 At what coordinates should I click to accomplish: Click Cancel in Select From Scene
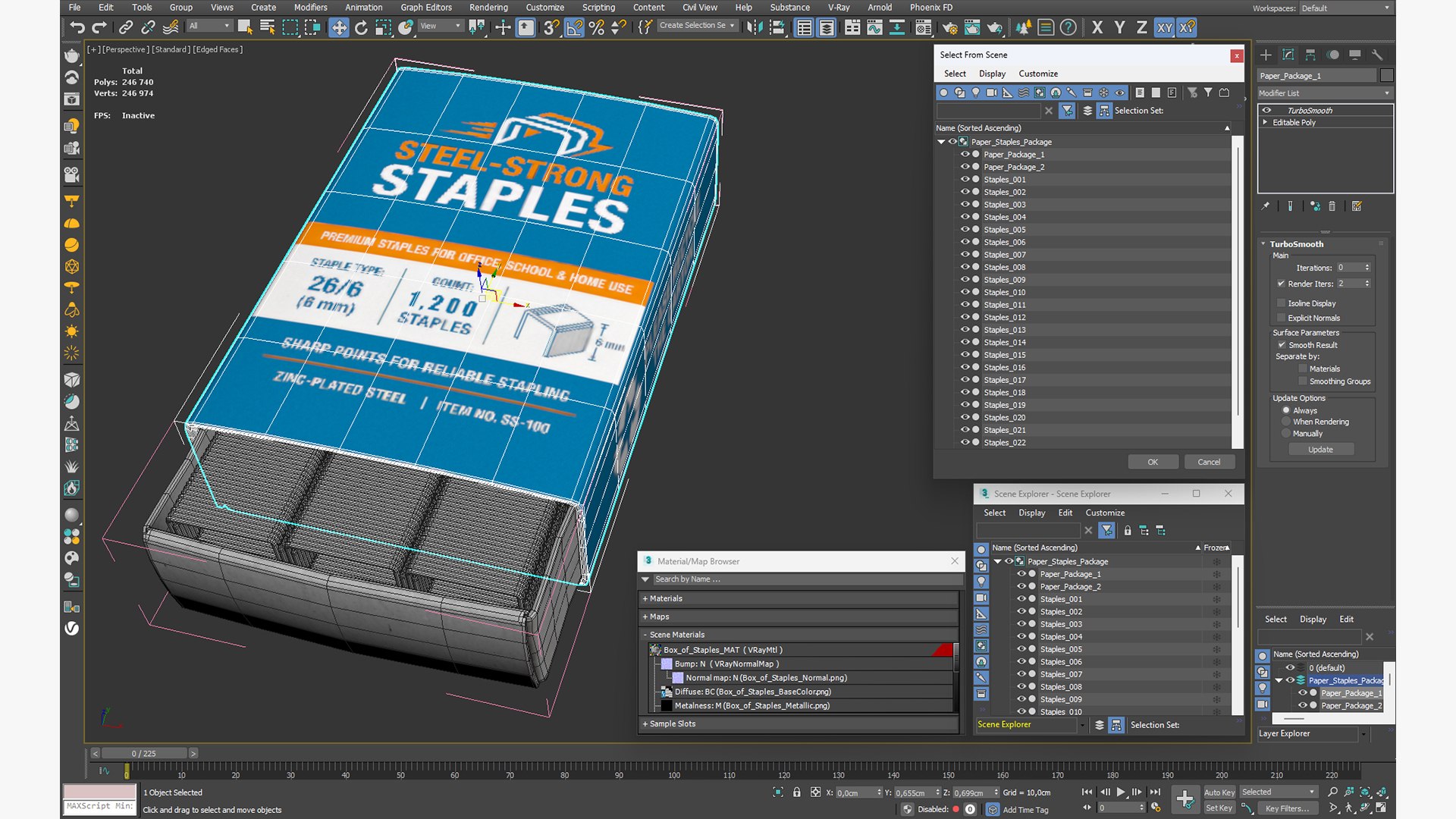[x=1209, y=462]
